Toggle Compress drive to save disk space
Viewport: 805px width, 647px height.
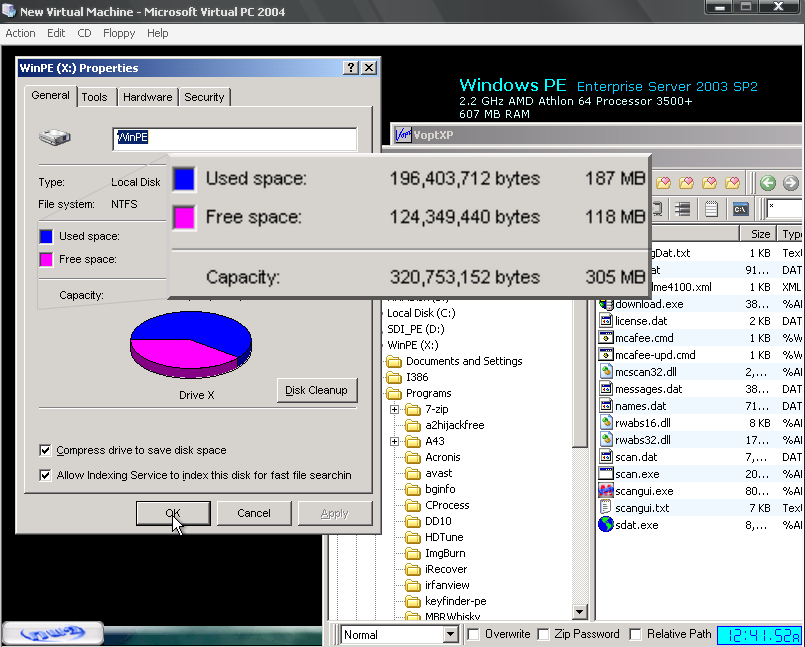(45, 450)
